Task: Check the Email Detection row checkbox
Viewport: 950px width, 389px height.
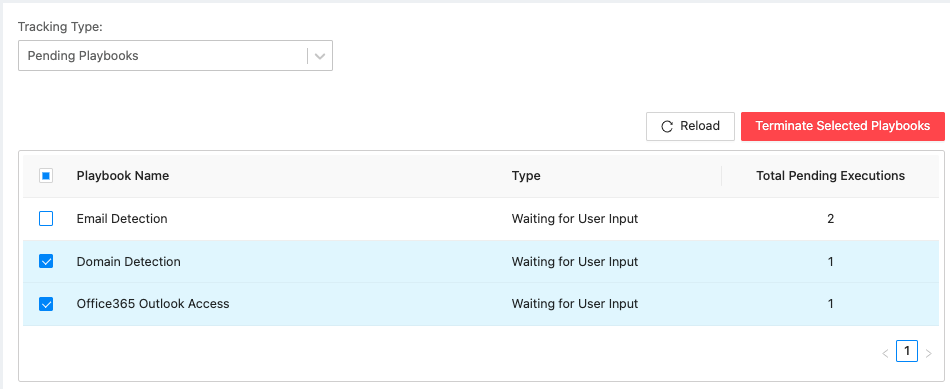Action: [x=46, y=219]
